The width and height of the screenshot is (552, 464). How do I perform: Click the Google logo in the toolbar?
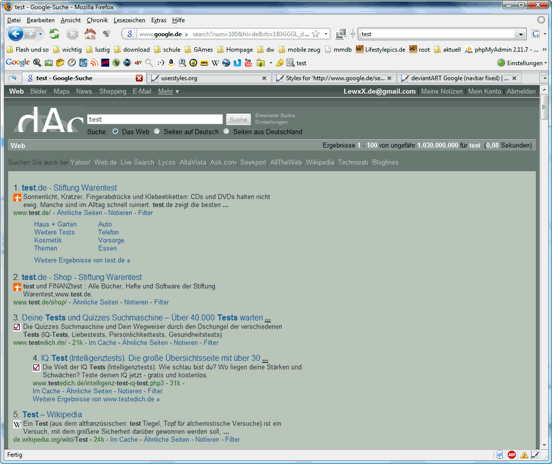pyautogui.click(x=18, y=63)
